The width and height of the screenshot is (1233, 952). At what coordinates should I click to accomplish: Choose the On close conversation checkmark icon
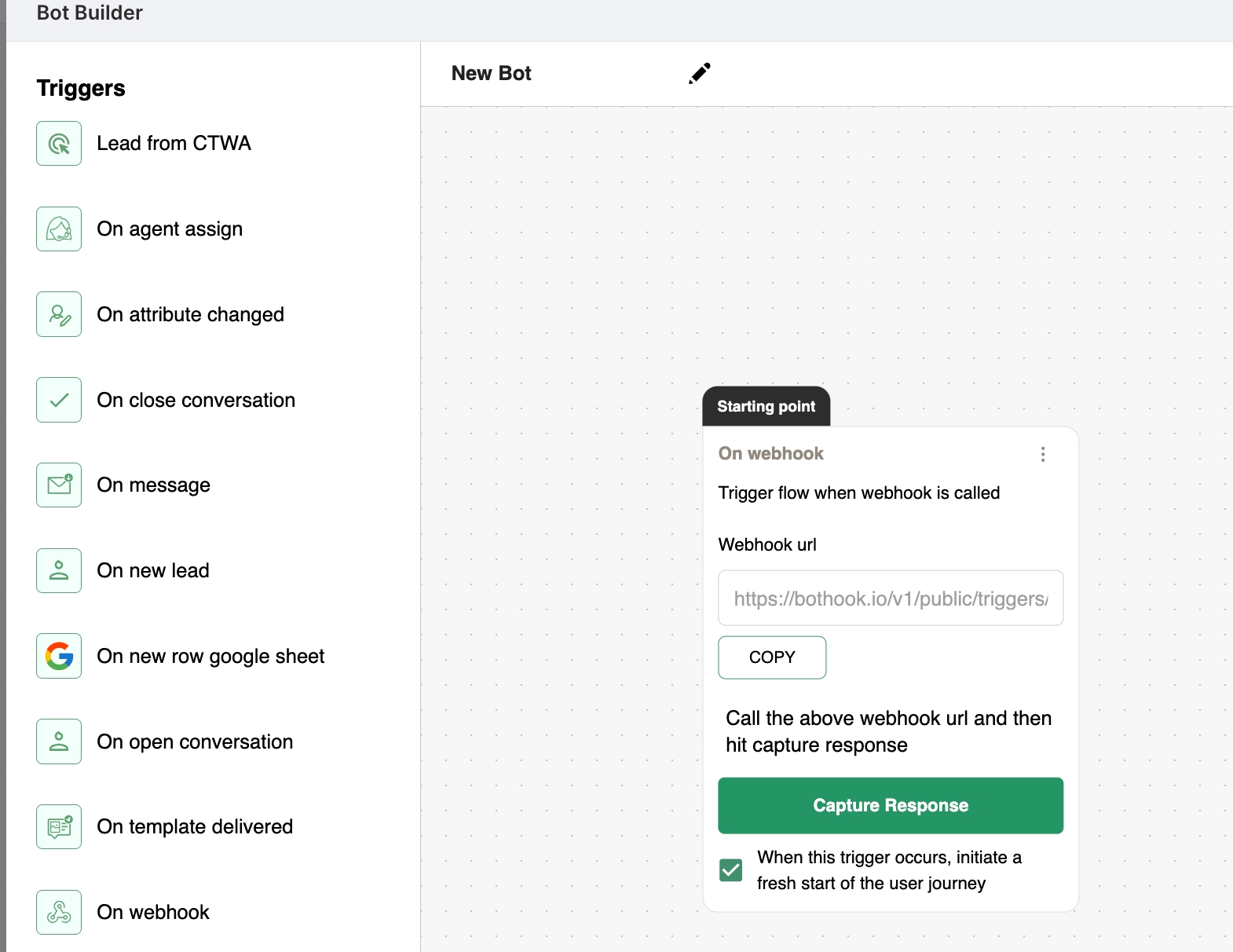(x=59, y=400)
